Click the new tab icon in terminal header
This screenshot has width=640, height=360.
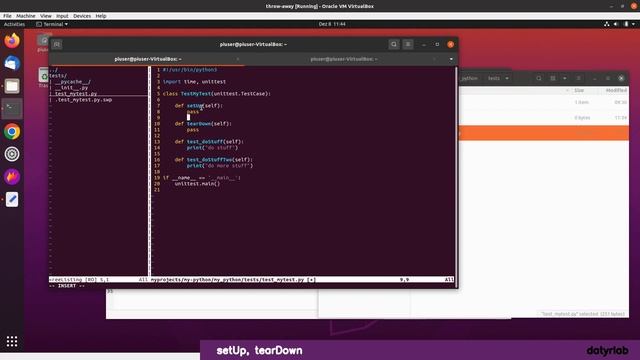57,44
